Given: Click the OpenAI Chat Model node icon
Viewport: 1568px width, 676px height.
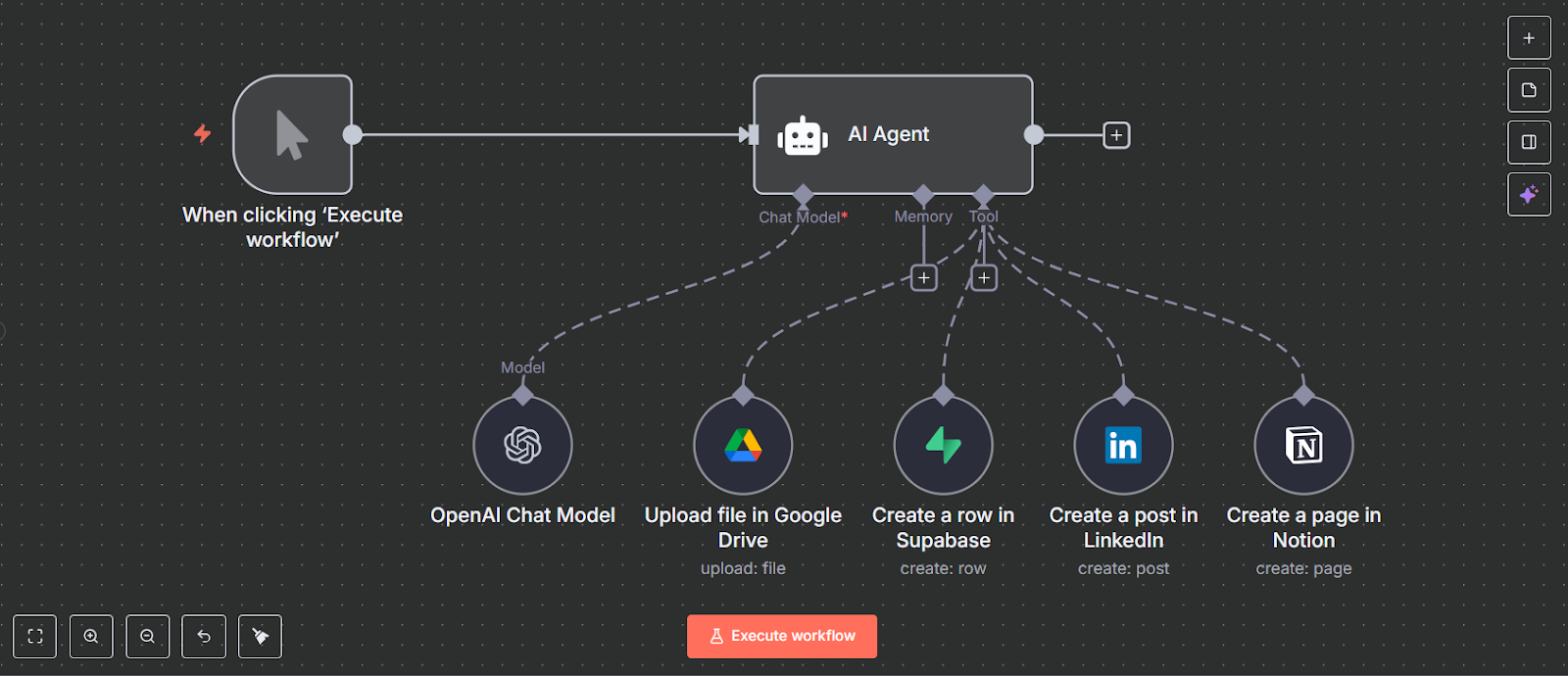Looking at the screenshot, I should [522, 445].
